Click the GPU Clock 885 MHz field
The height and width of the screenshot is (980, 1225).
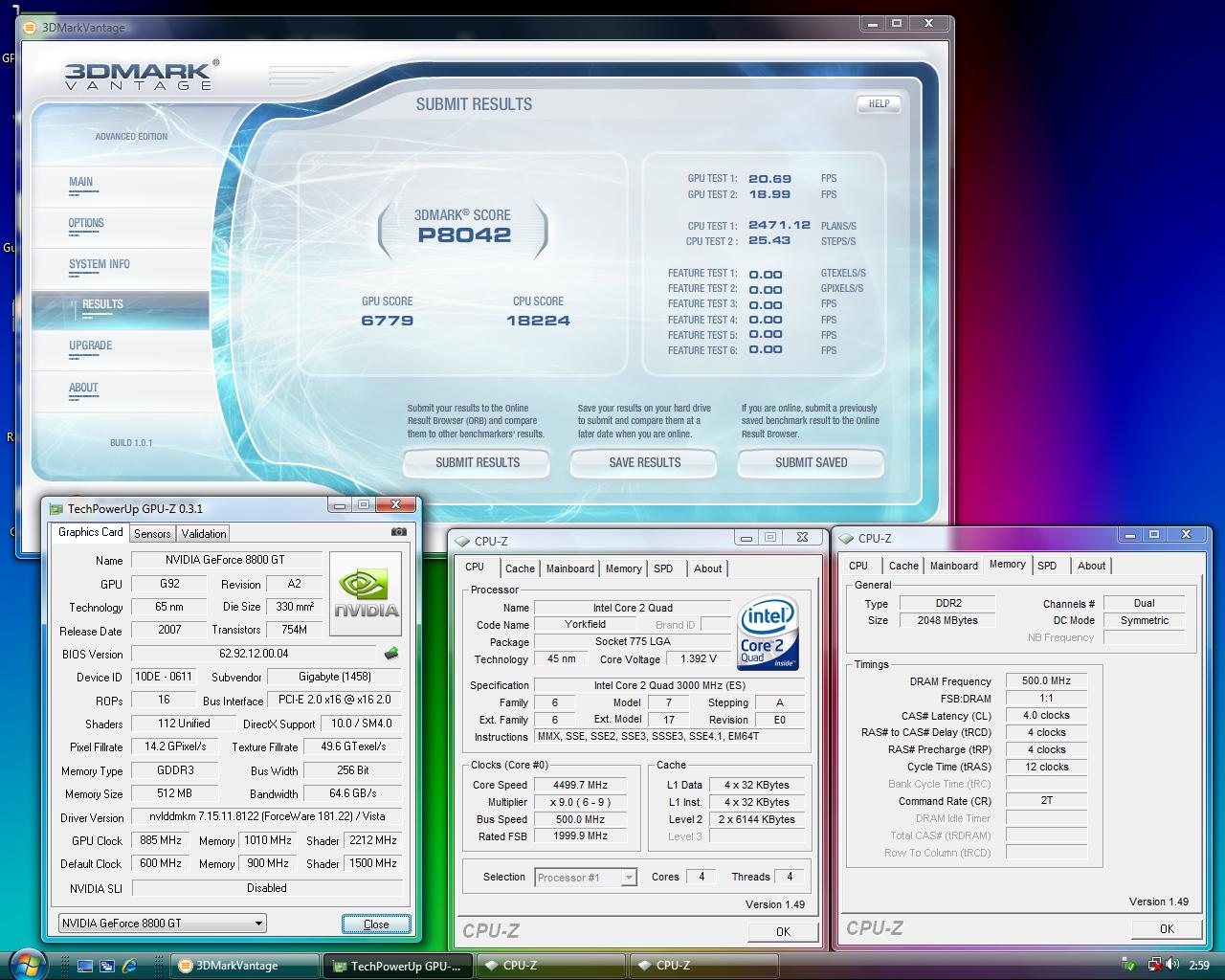click(161, 840)
